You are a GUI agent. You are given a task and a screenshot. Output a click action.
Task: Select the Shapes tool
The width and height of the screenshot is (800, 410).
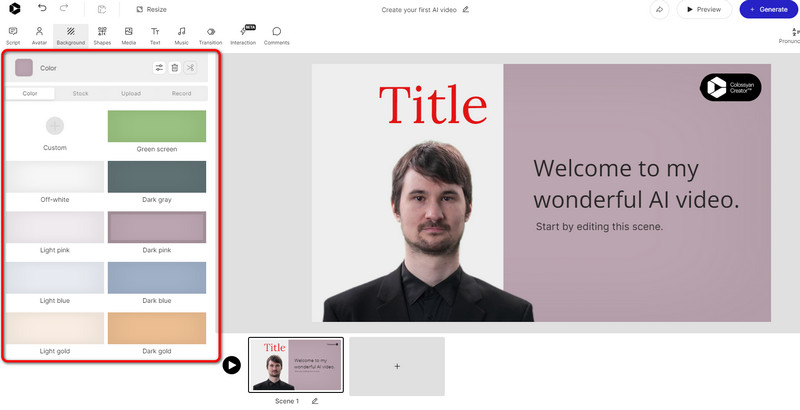(102, 36)
